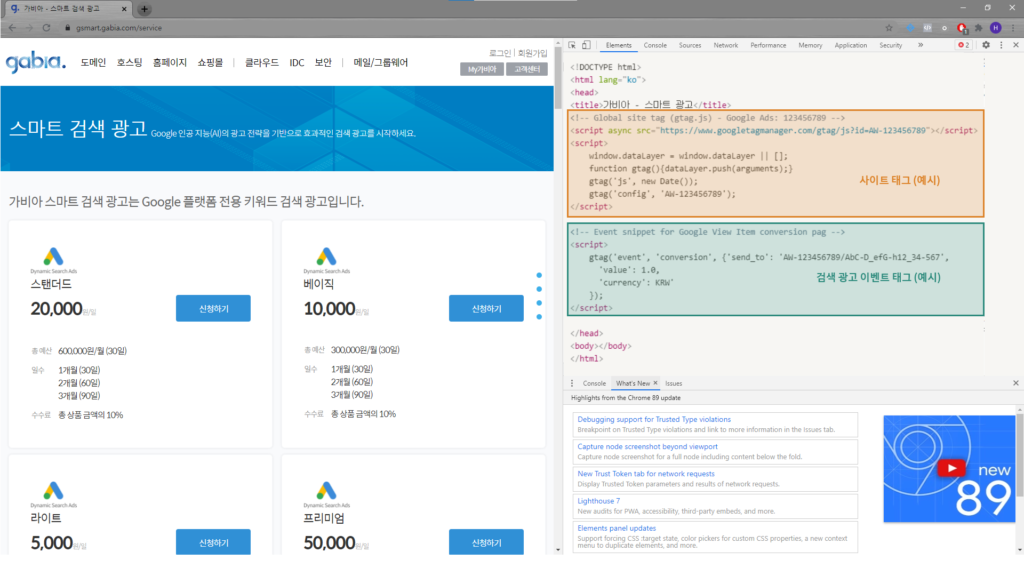This screenshot has width=1024, height=576.
Task: Click the Google Ads icon on 베이직 card
Action: coord(327,257)
